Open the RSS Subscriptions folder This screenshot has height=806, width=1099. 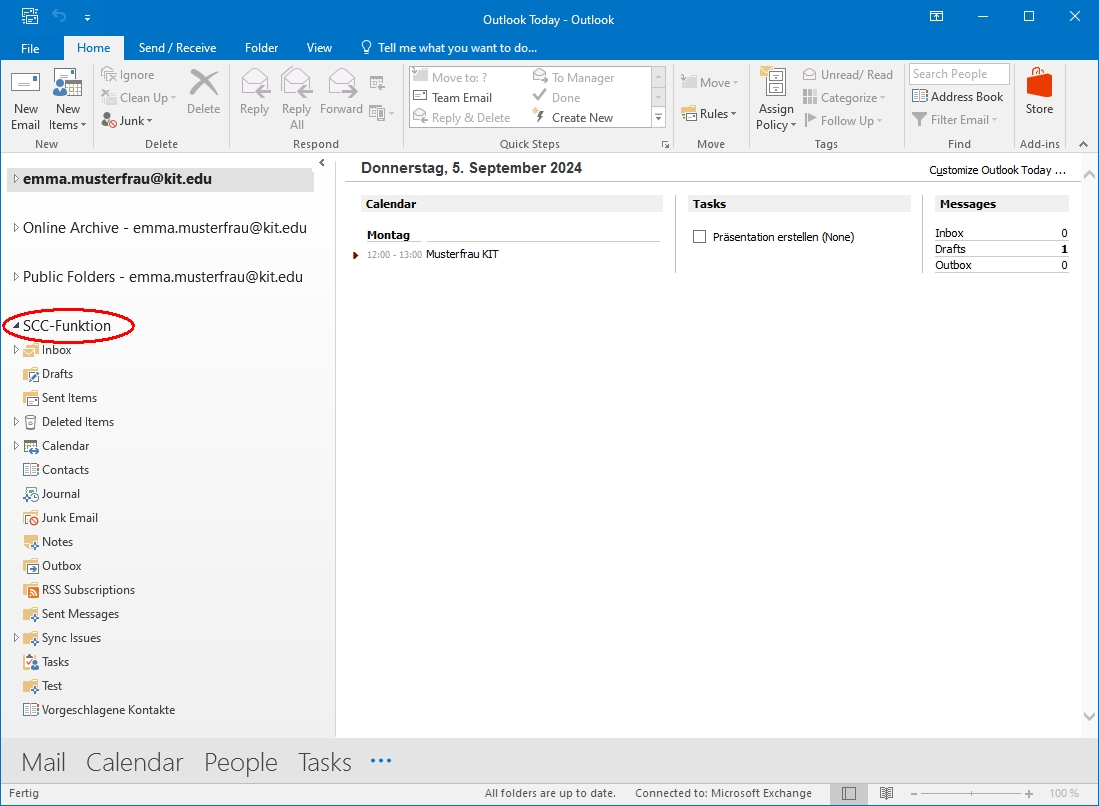pos(79,590)
